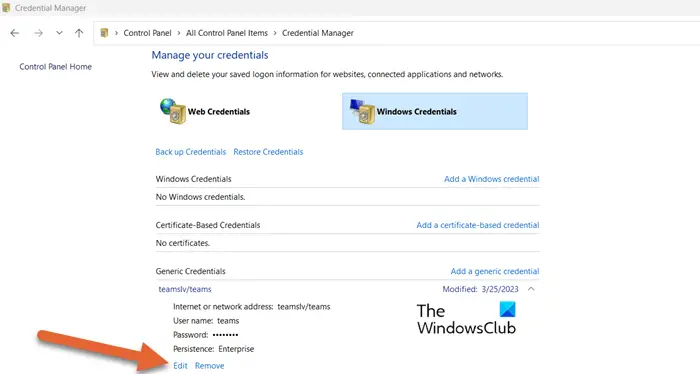Click Restore Credentials link

click(x=268, y=152)
